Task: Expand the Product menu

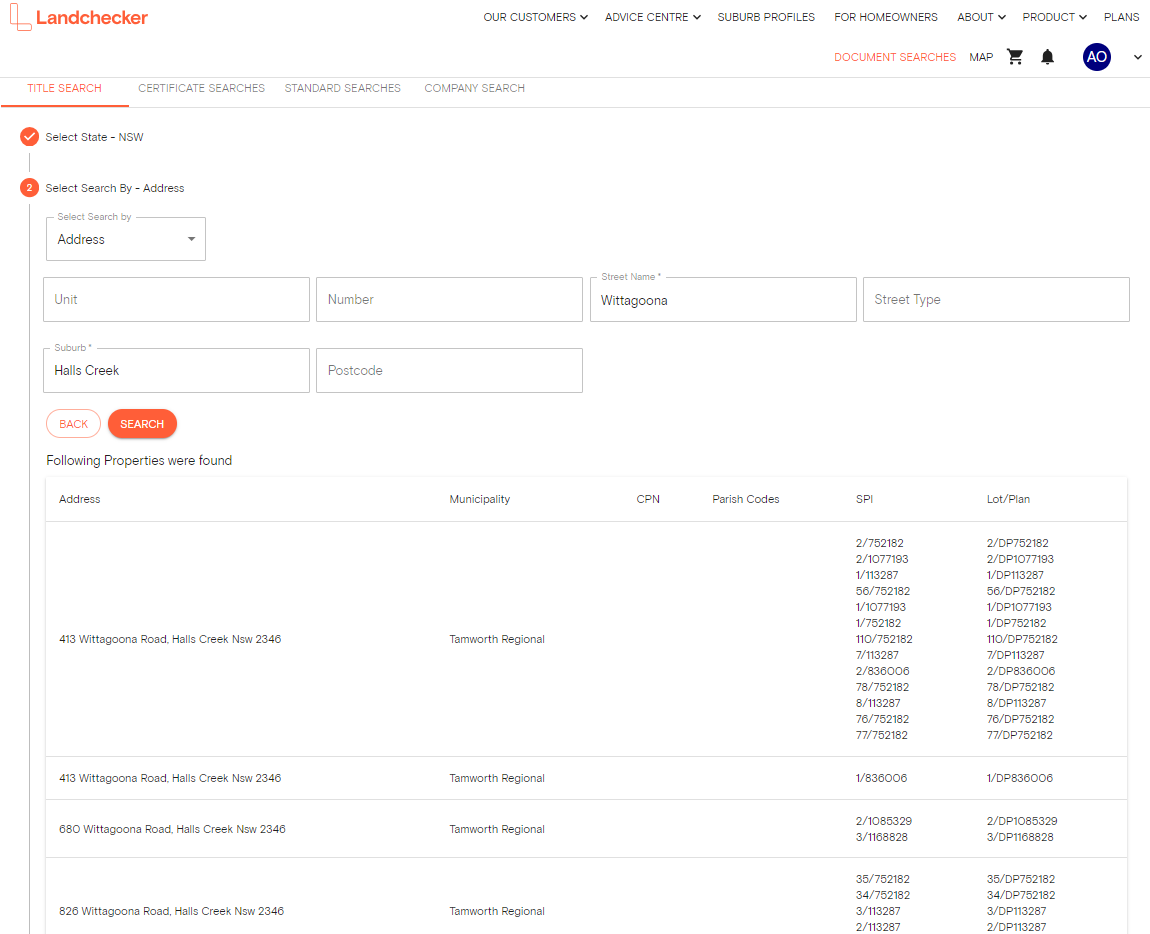Action: (1055, 17)
